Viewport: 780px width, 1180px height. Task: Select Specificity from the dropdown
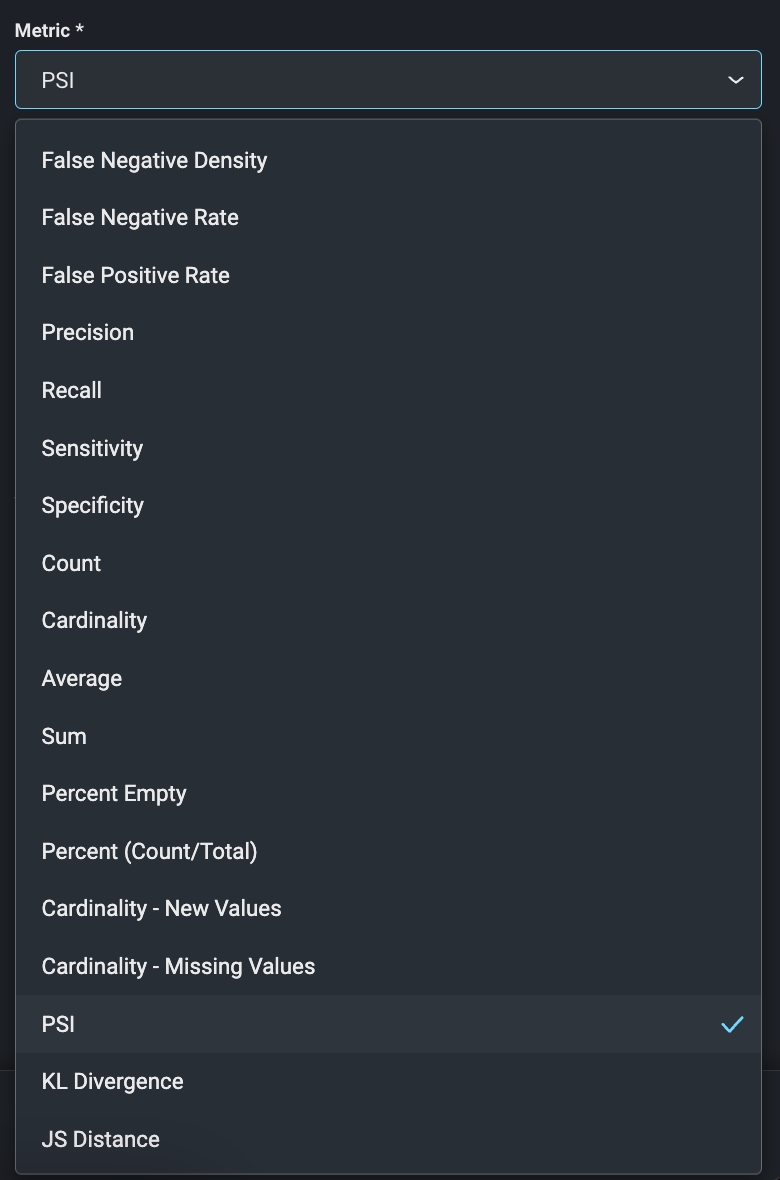pyautogui.click(x=93, y=505)
